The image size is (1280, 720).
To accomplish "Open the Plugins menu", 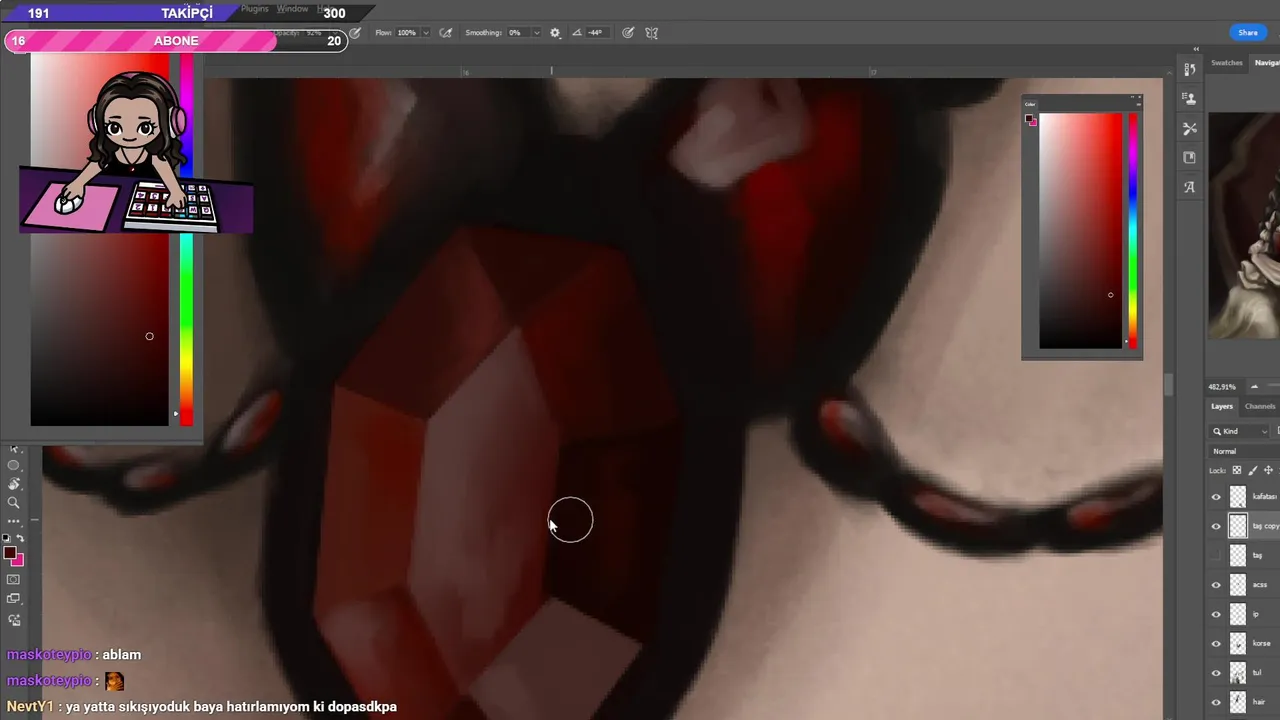I will click(x=255, y=9).
